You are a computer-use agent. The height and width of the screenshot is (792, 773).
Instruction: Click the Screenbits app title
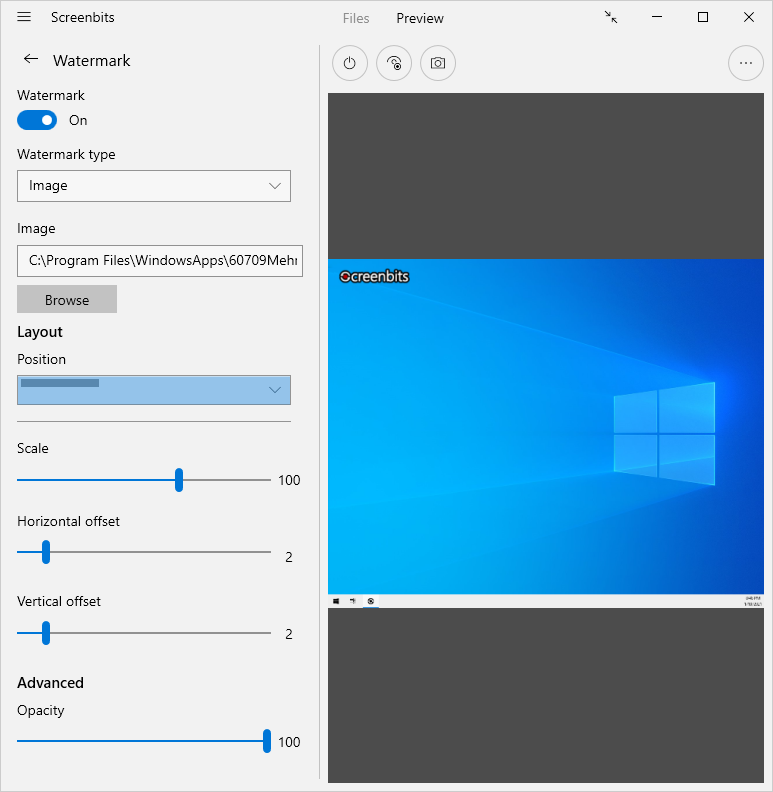pyautogui.click(x=83, y=17)
